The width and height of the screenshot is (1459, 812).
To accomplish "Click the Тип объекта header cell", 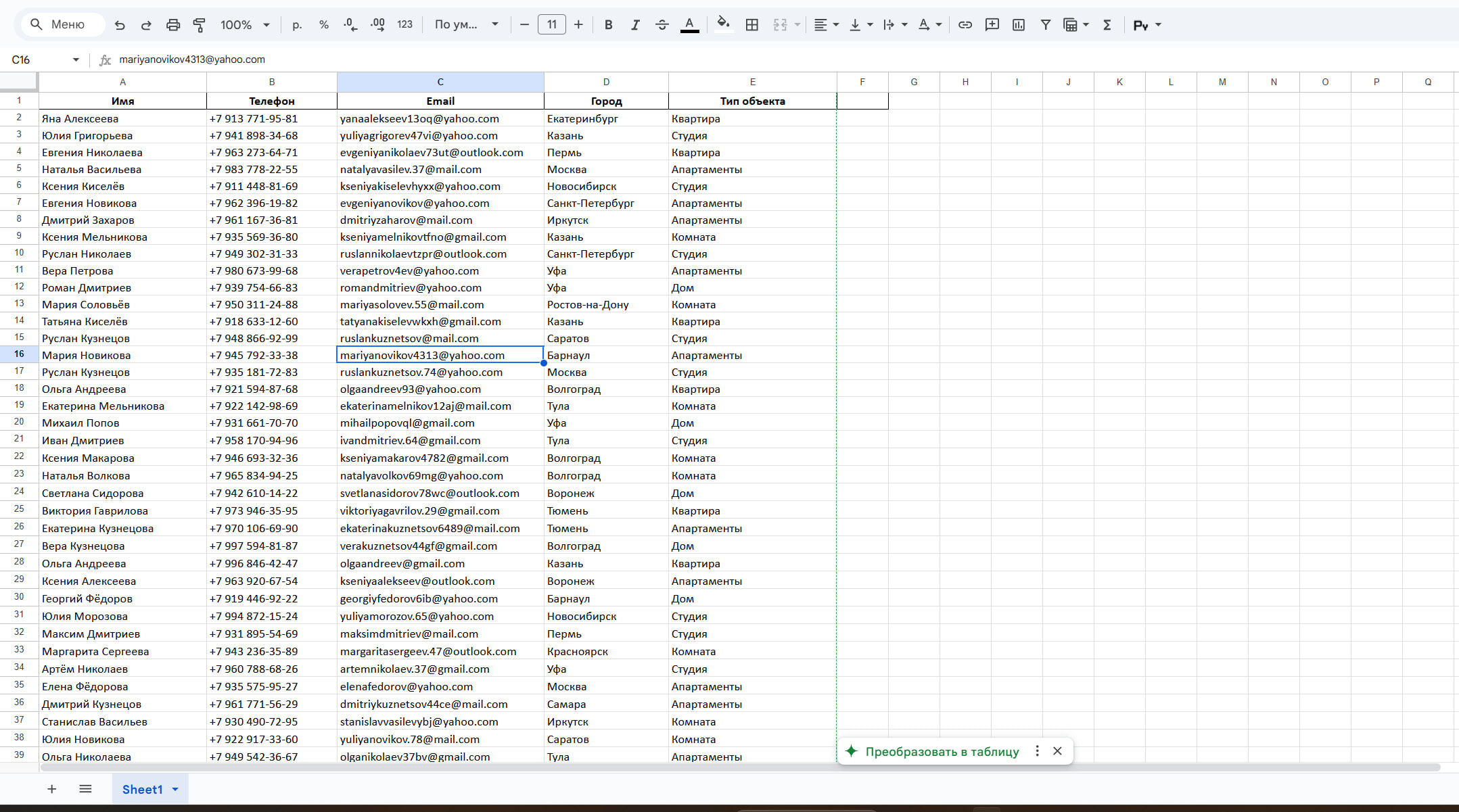I will pos(752,101).
